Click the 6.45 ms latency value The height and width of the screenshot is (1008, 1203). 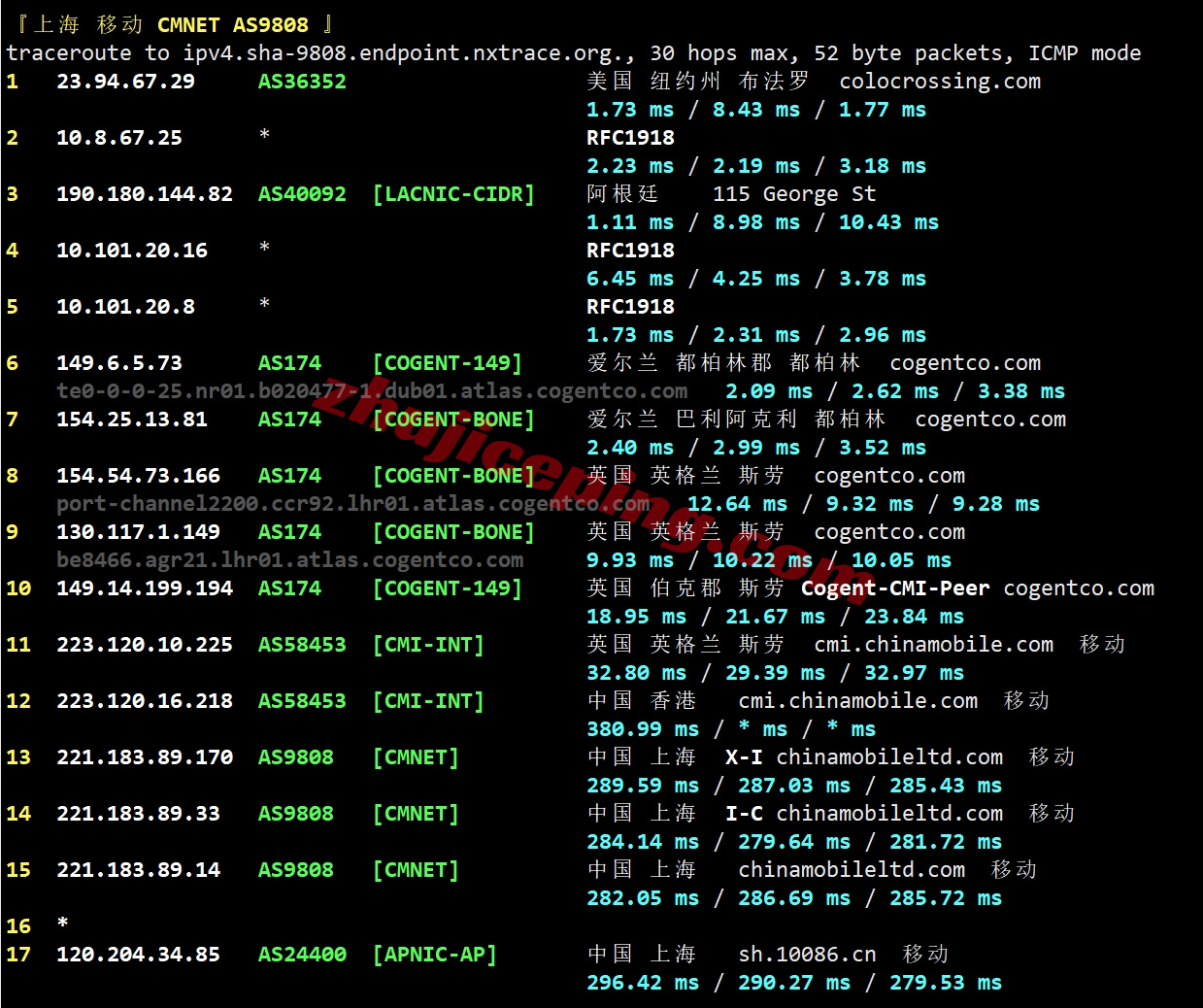pyautogui.click(x=630, y=279)
